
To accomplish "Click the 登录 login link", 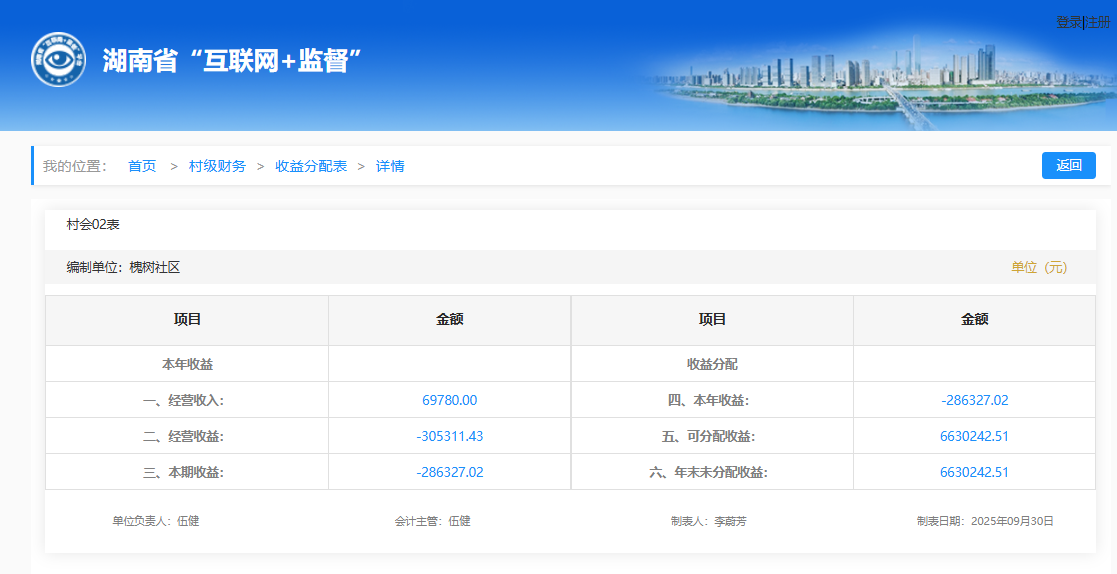I will pyautogui.click(x=1068, y=22).
